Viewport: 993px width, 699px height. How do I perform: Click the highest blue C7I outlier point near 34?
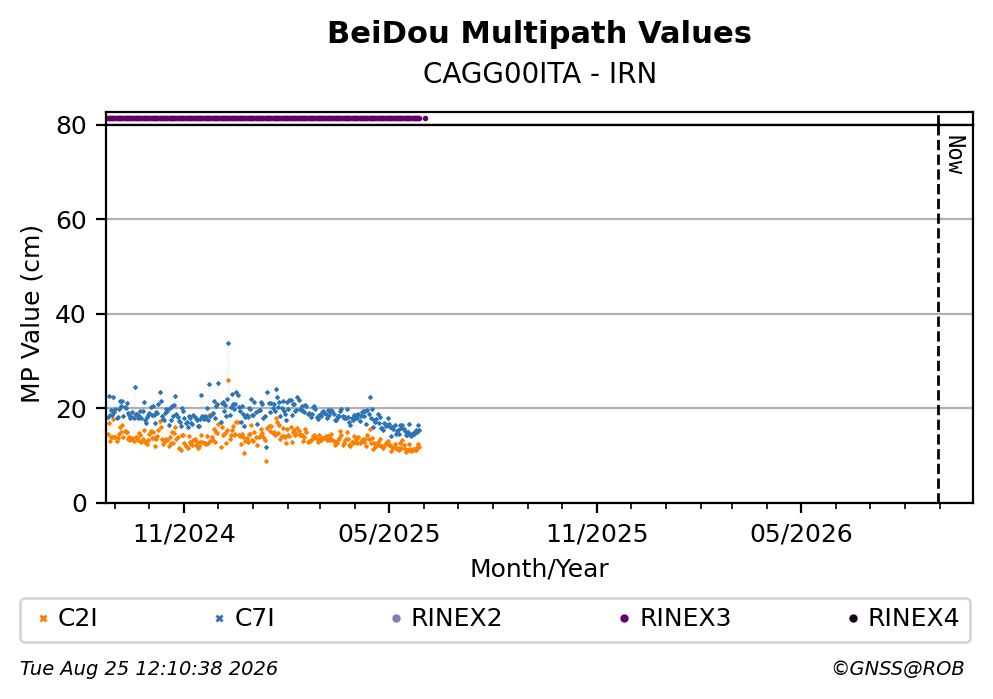(228, 344)
